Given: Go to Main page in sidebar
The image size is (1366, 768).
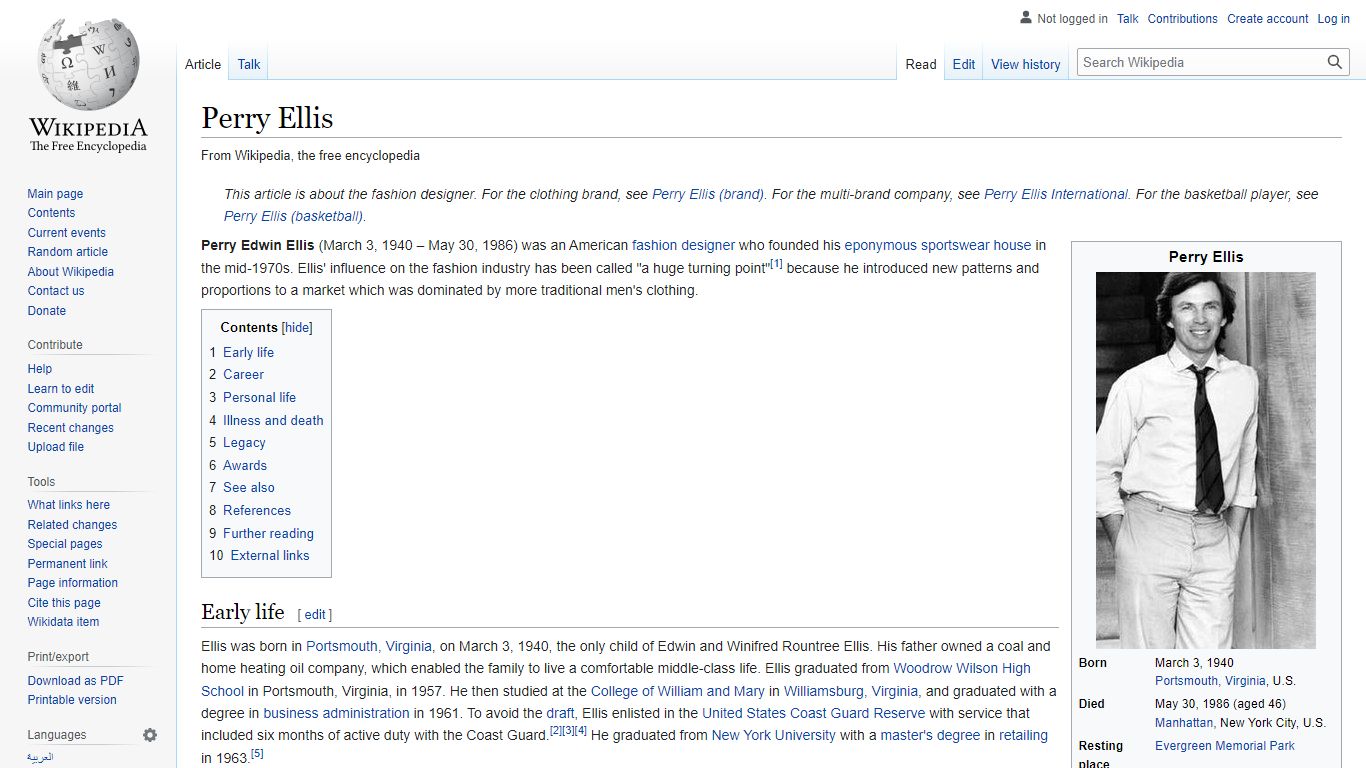Looking at the screenshot, I should click(55, 194).
